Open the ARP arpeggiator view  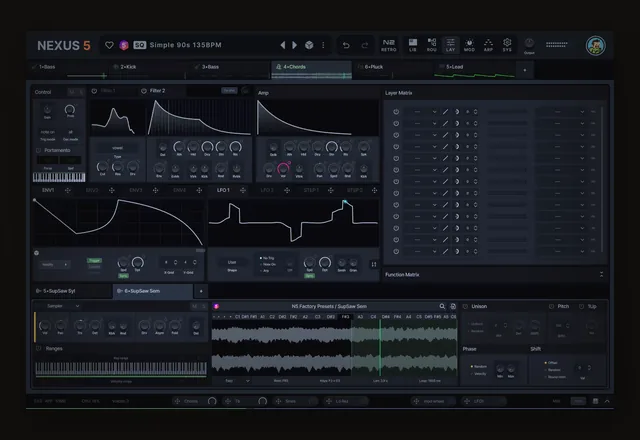tap(488, 45)
